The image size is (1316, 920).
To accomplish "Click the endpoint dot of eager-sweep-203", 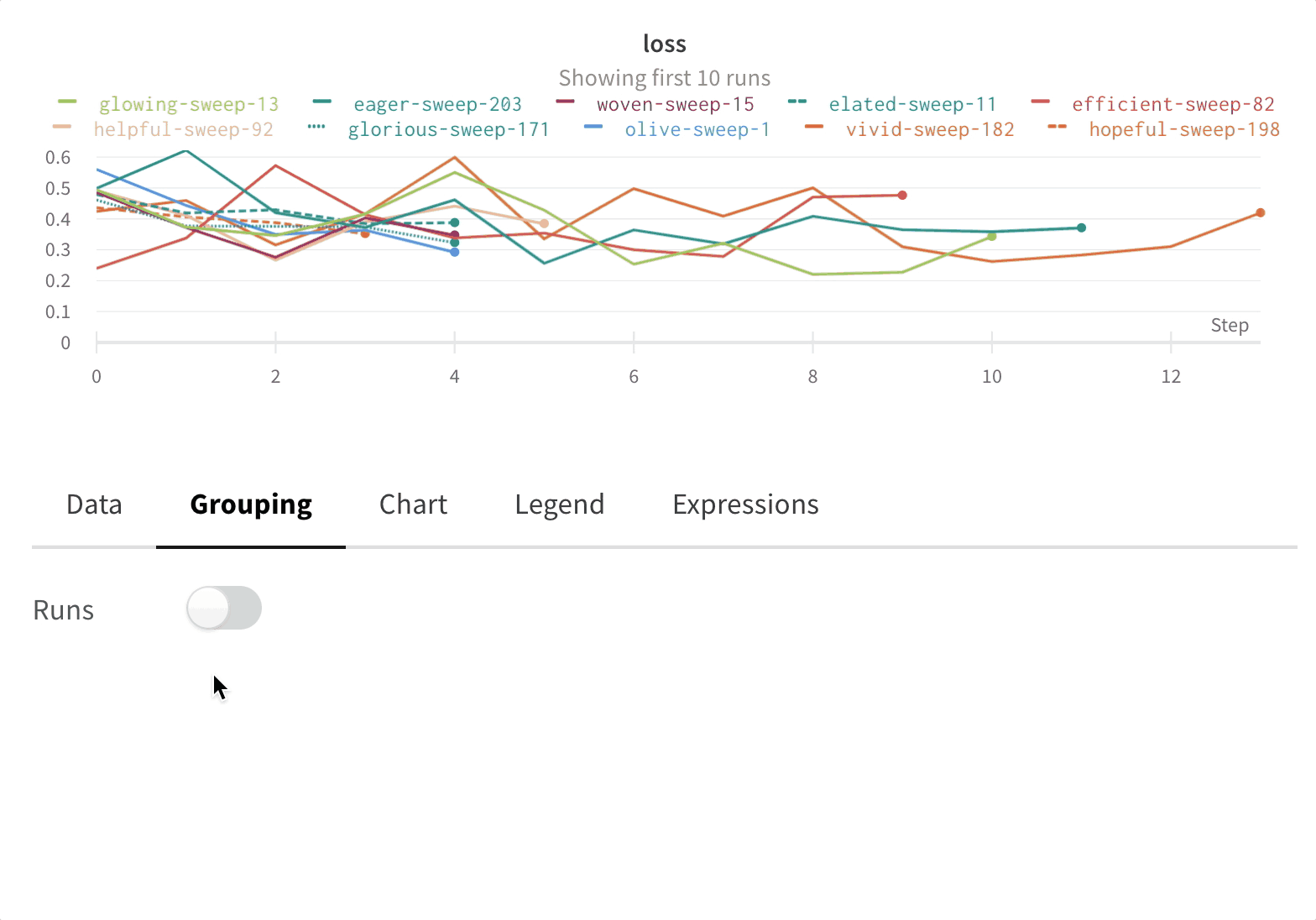I will (1081, 227).
